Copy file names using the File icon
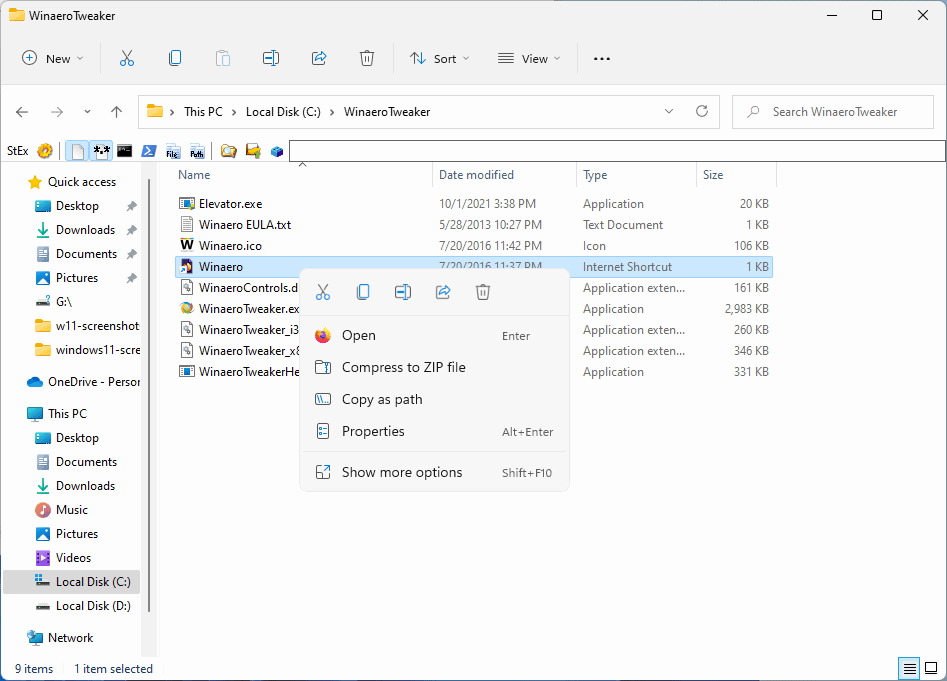The height and width of the screenshot is (681, 947). click(172, 150)
